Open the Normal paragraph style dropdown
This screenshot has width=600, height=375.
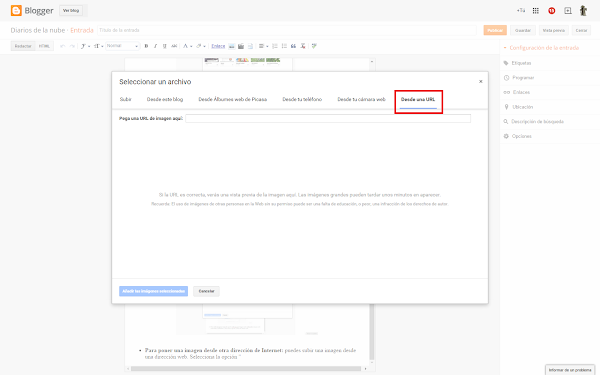(x=122, y=46)
